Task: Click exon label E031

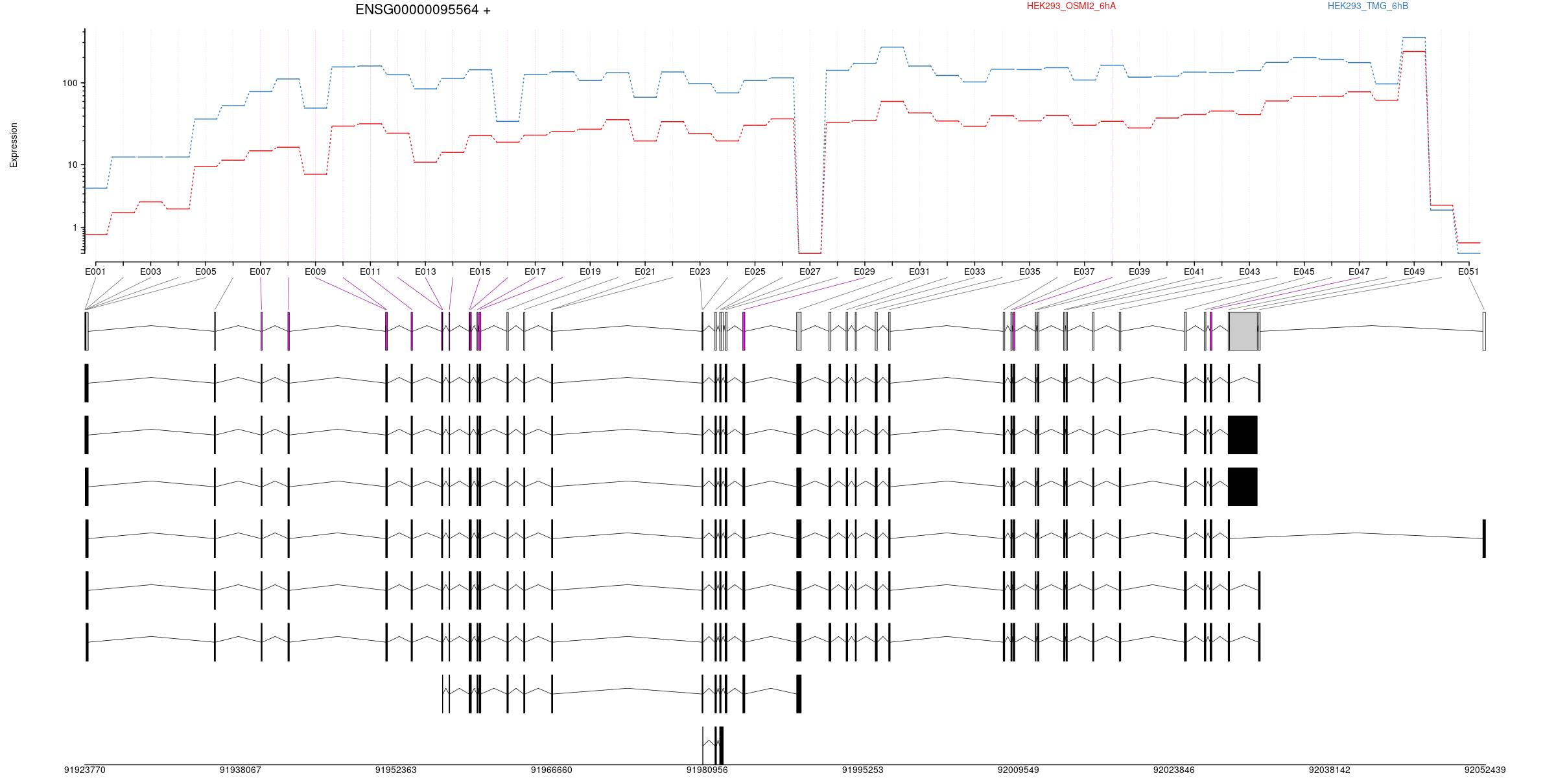Action: (x=919, y=271)
